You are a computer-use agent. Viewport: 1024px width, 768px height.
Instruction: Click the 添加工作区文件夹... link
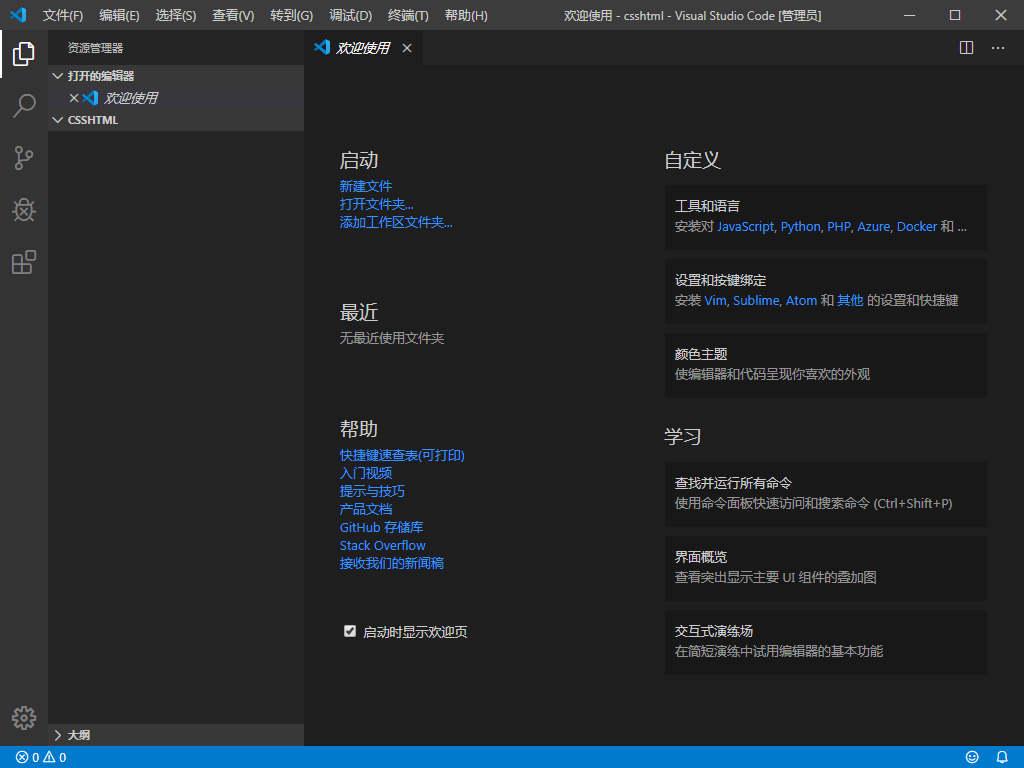pos(396,223)
